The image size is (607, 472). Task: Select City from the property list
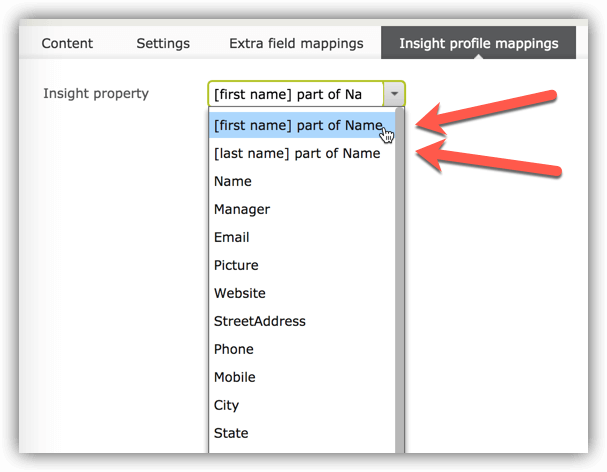(227, 405)
